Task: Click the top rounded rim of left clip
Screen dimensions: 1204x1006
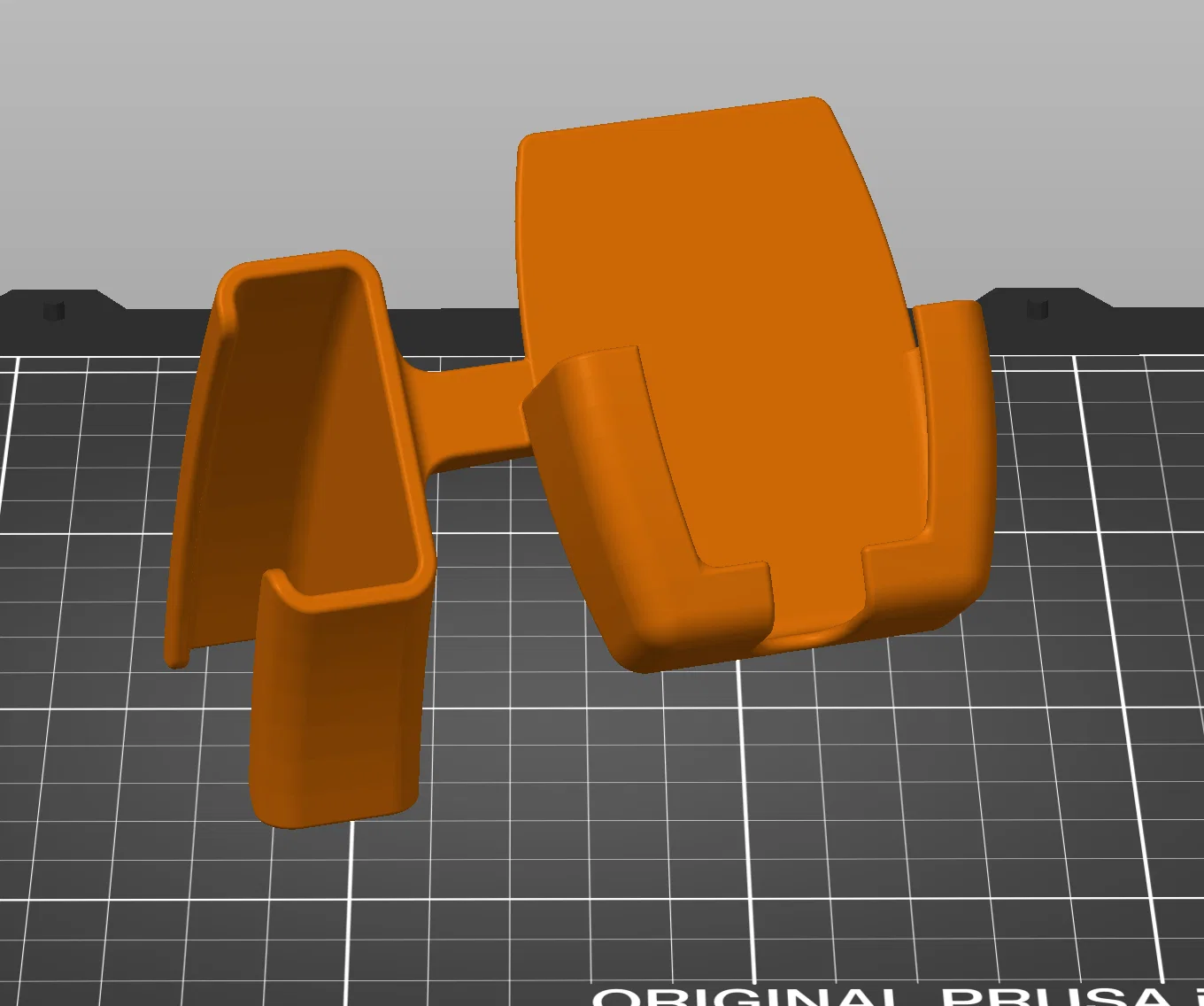Action: 301,262
